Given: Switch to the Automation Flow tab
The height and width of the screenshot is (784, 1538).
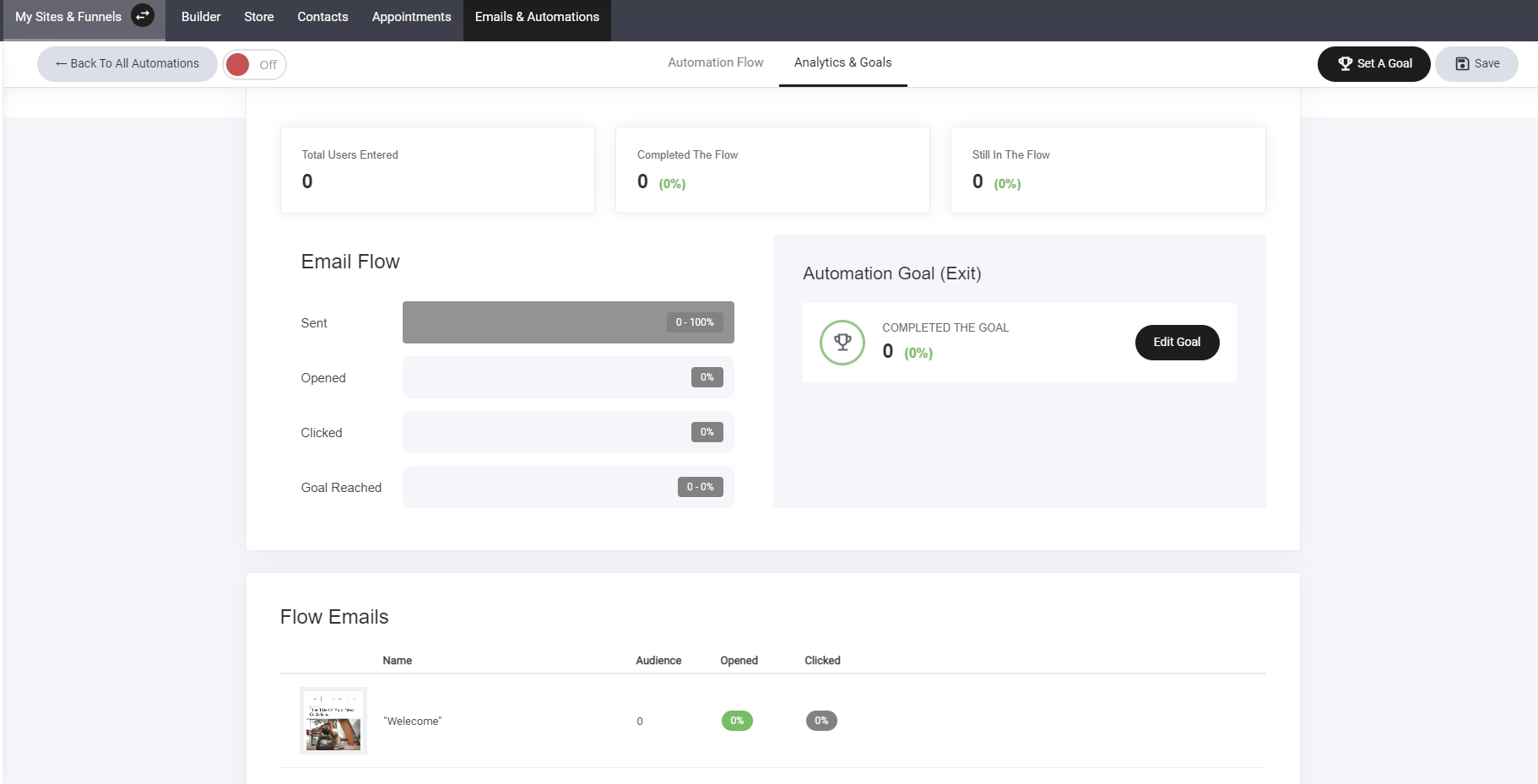Looking at the screenshot, I should tap(715, 62).
